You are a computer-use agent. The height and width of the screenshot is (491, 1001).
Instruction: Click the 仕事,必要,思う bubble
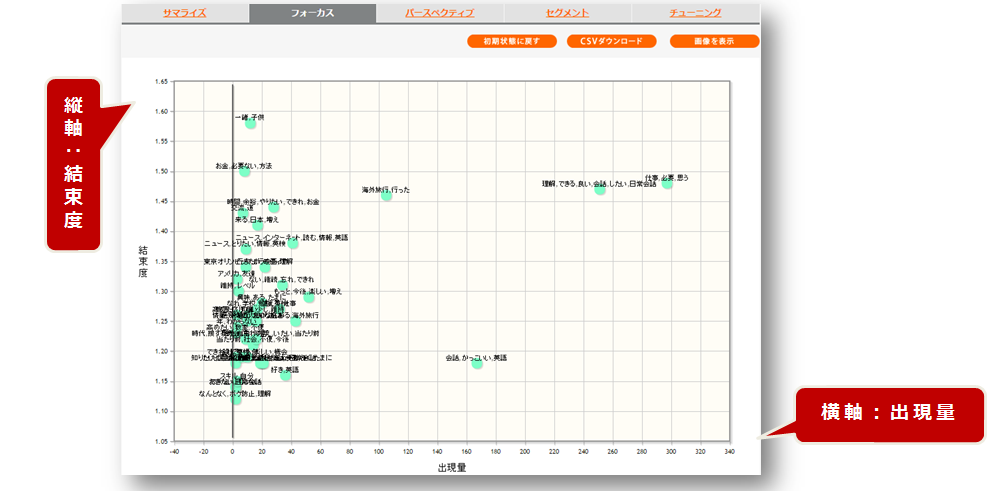click(x=668, y=183)
